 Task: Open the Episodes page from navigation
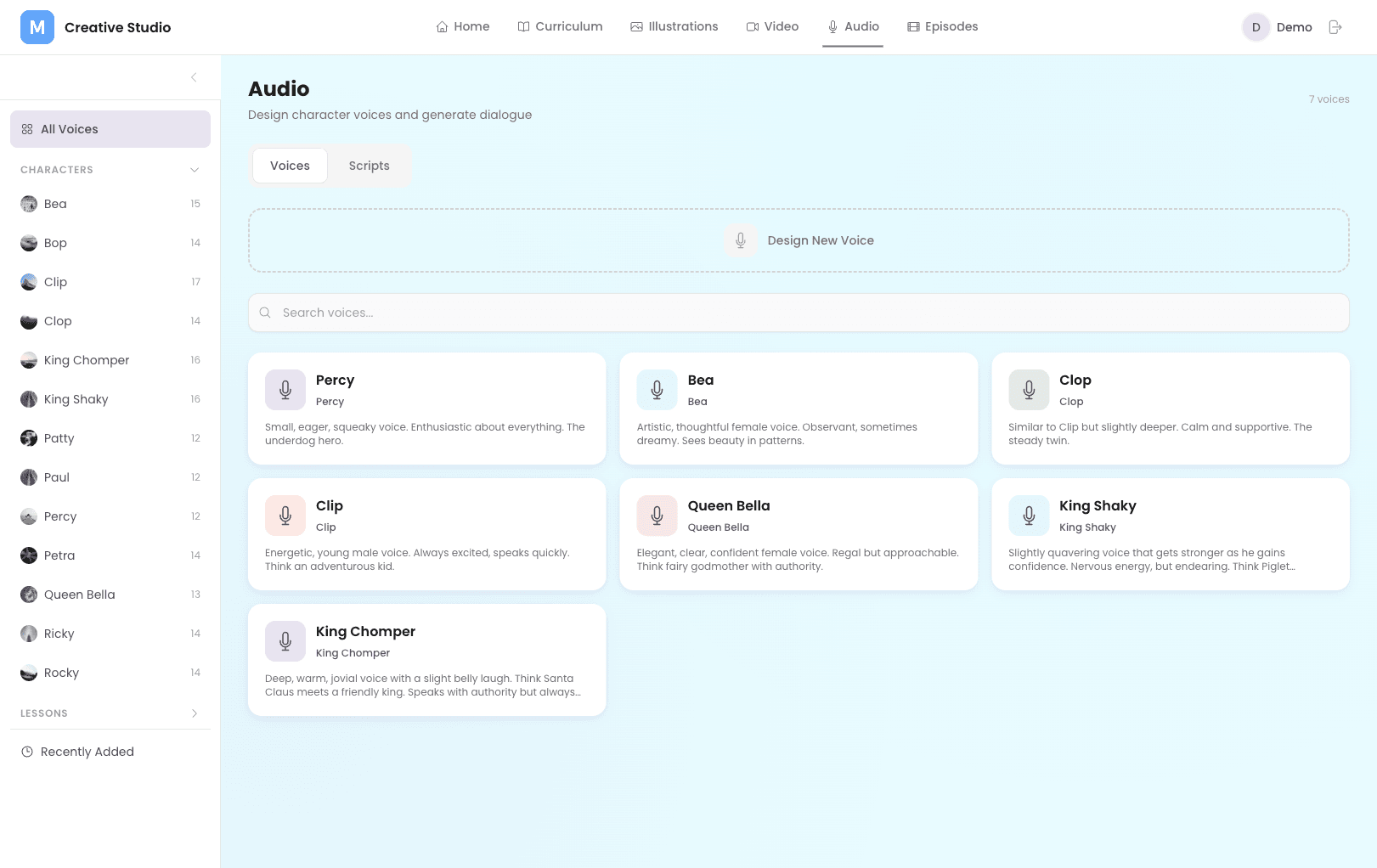coord(942,26)
